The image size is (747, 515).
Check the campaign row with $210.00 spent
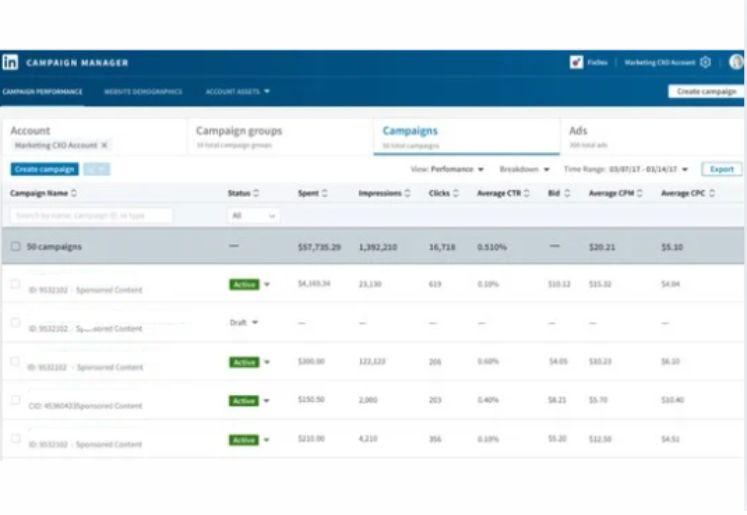click(x=16, y=438)
